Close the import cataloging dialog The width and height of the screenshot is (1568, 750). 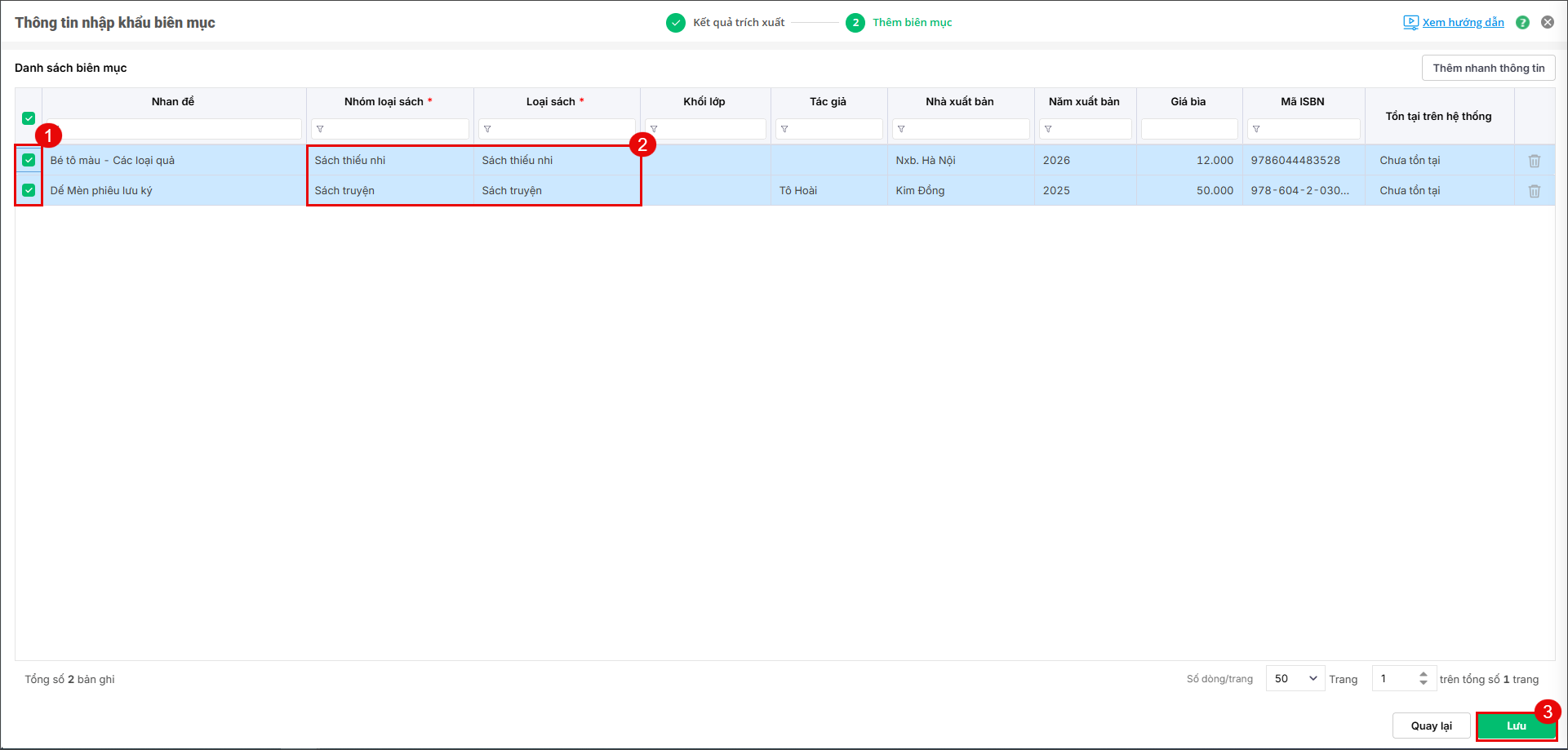(1548, 23)
